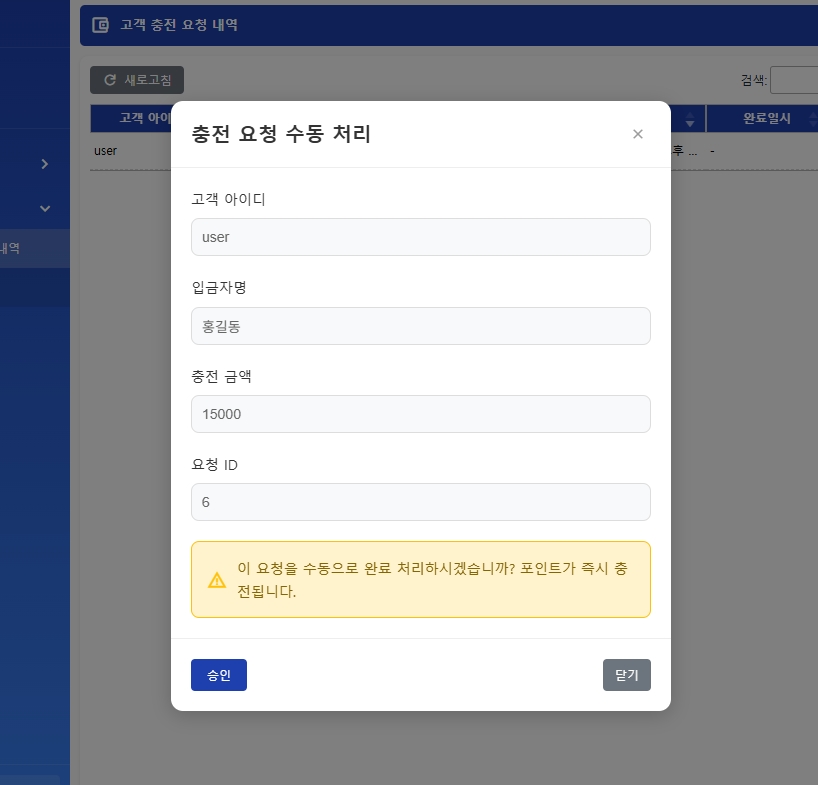Click the 검색 search input field
Image resolution: width=818 pixels, height=785 pixels.
797,79
